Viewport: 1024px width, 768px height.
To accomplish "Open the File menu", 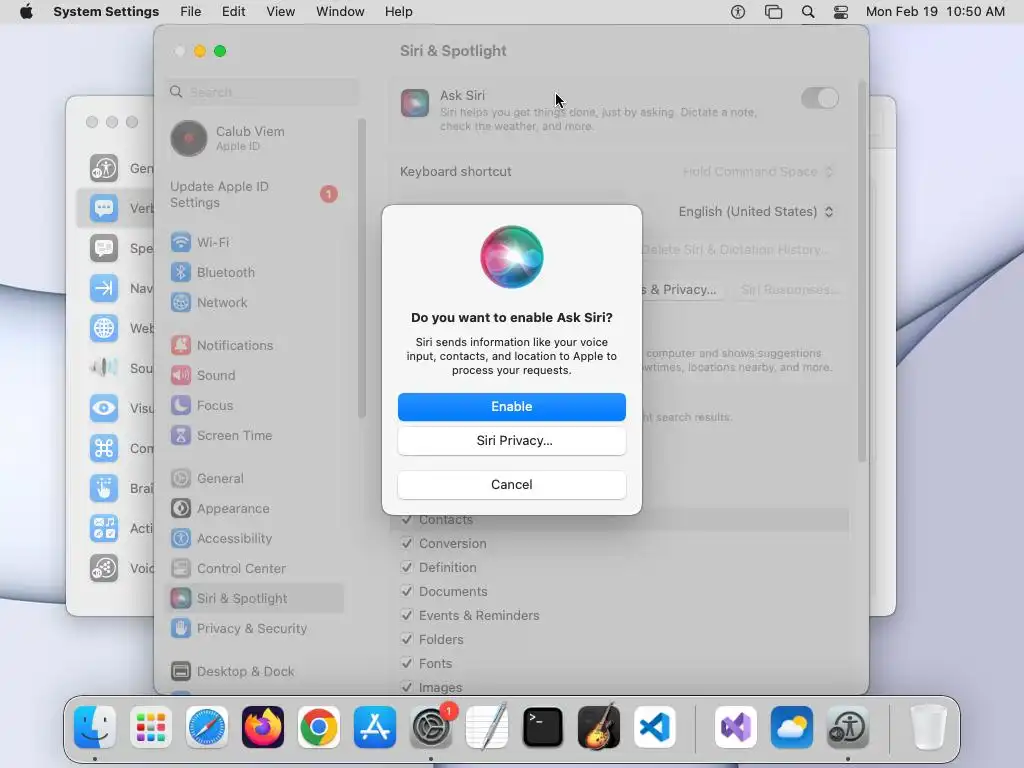I will (191, 12).
